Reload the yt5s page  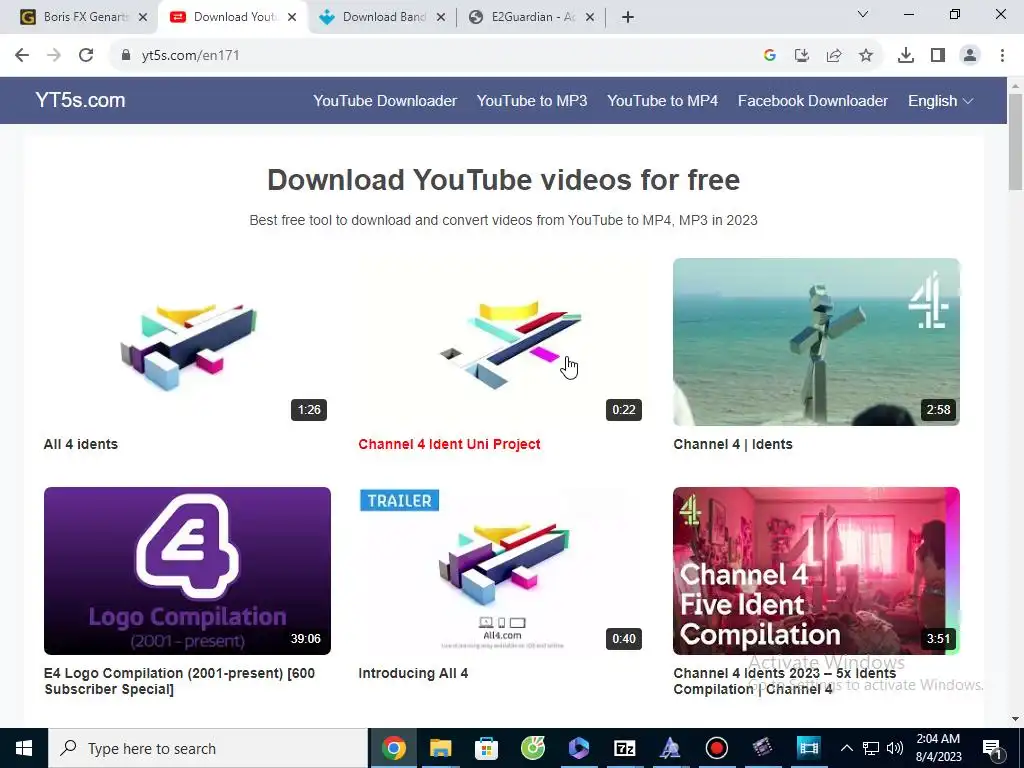tap(86, 56)
